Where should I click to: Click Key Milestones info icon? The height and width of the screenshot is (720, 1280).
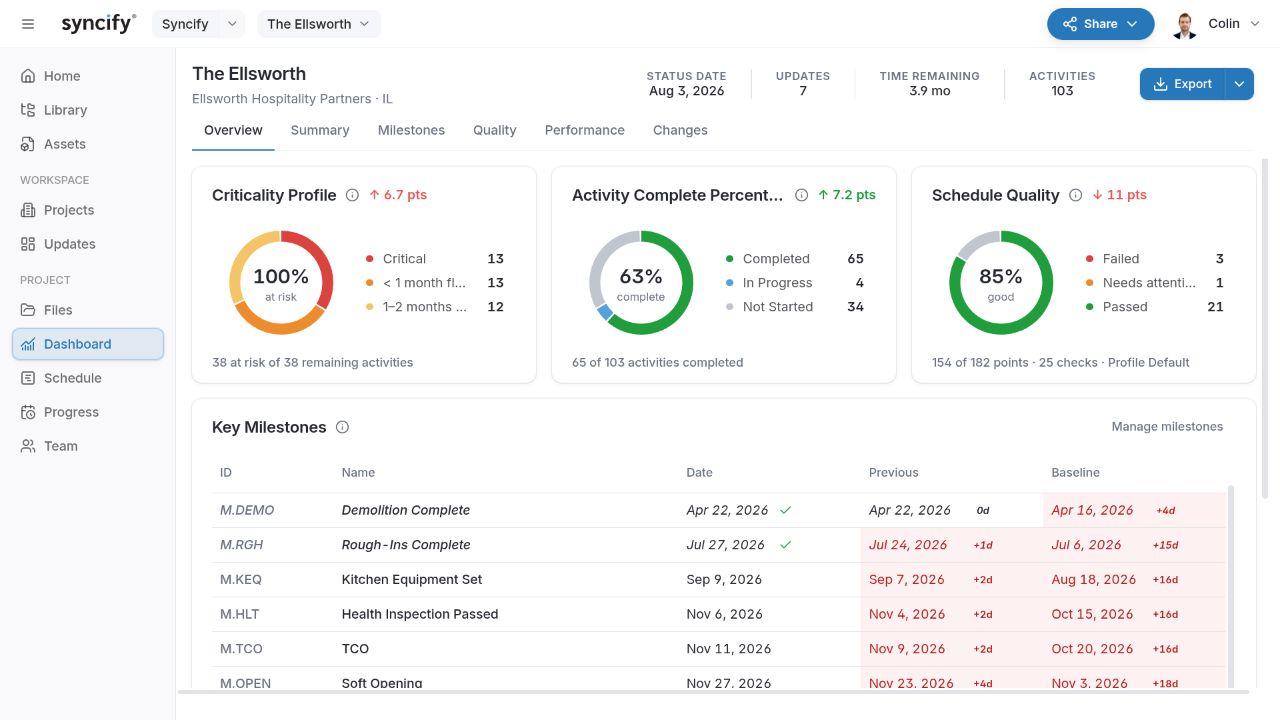[342, 427]
